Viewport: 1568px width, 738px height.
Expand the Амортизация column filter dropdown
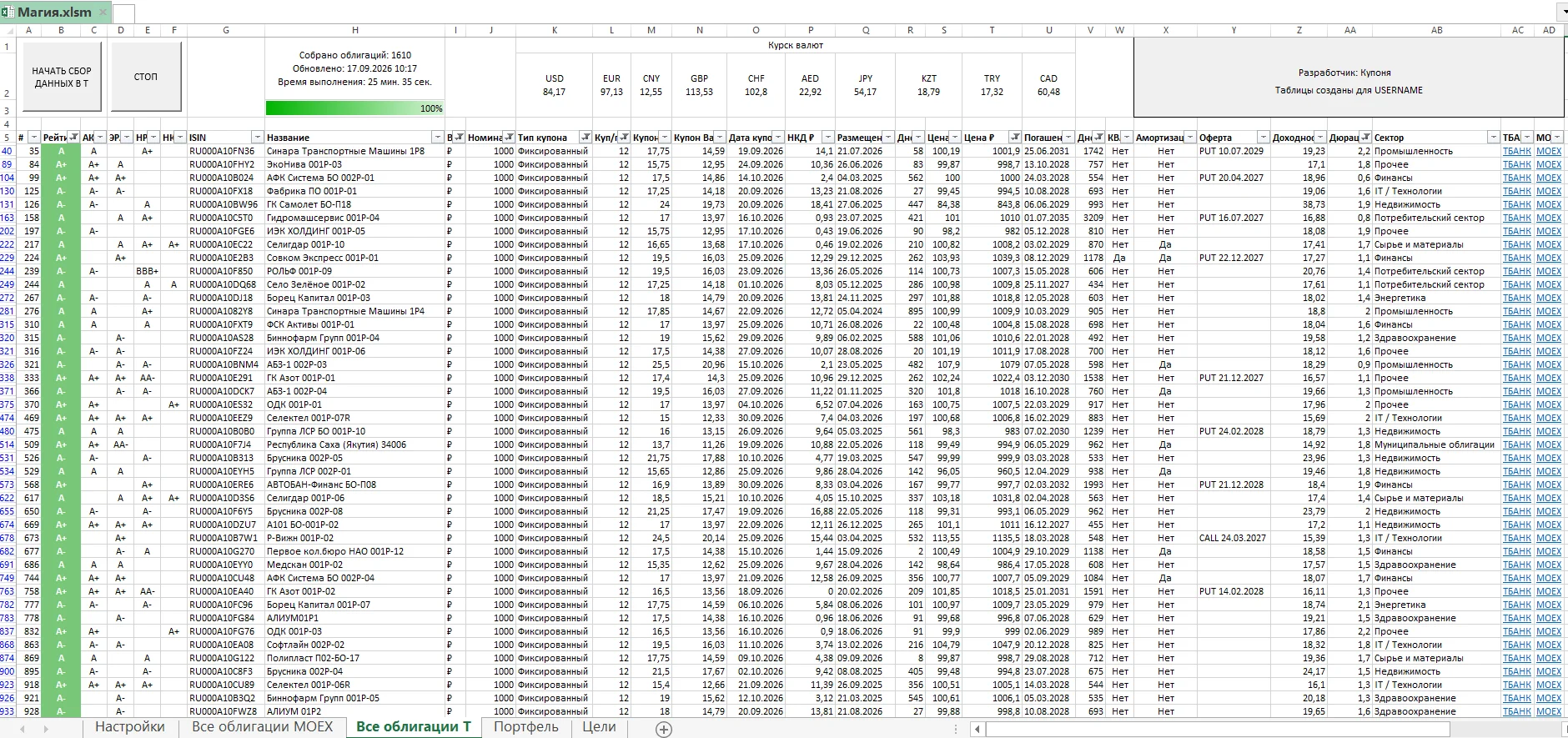point(1190,138)
